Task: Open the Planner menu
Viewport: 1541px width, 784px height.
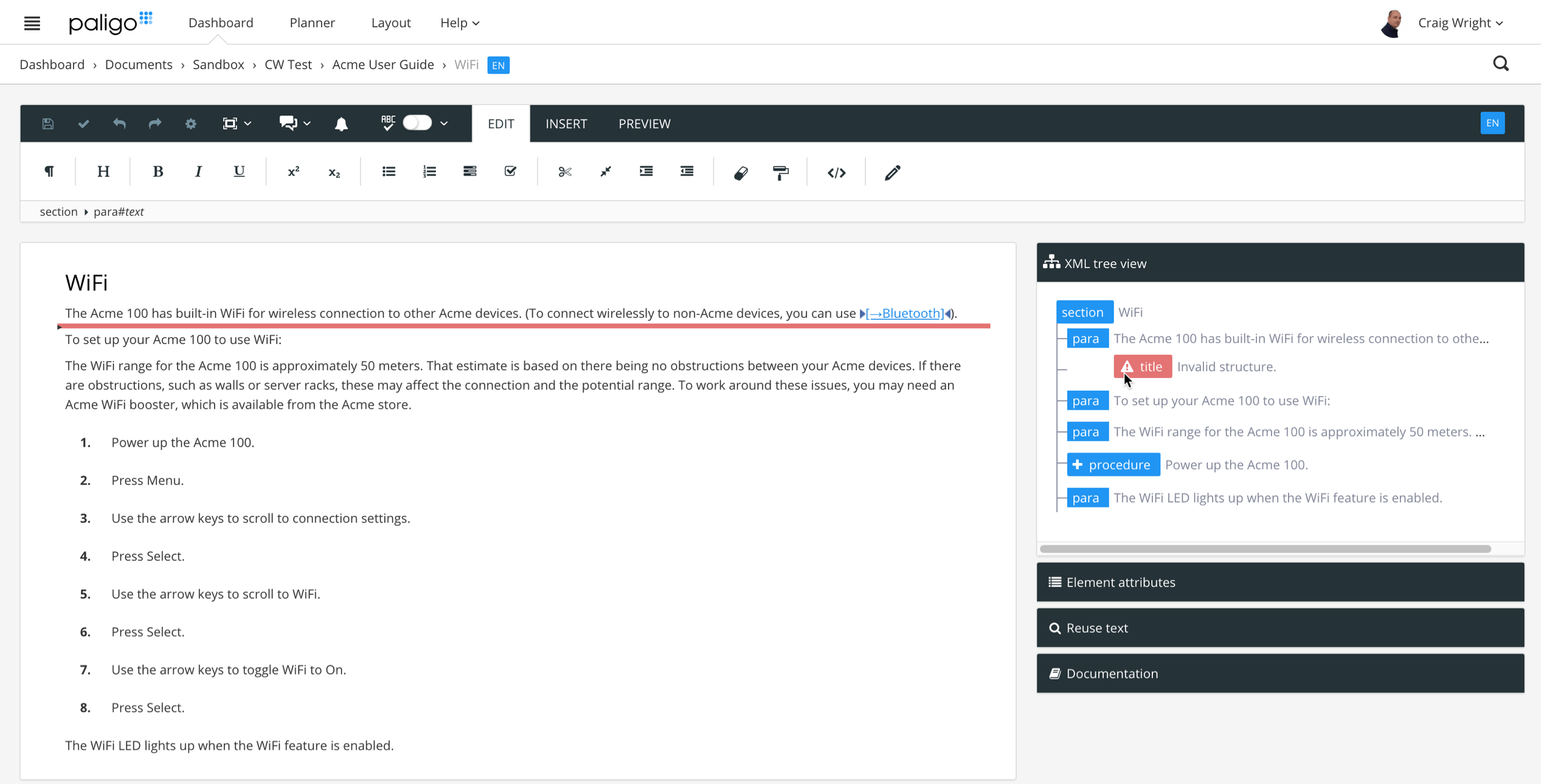Action: coord(313,22)
